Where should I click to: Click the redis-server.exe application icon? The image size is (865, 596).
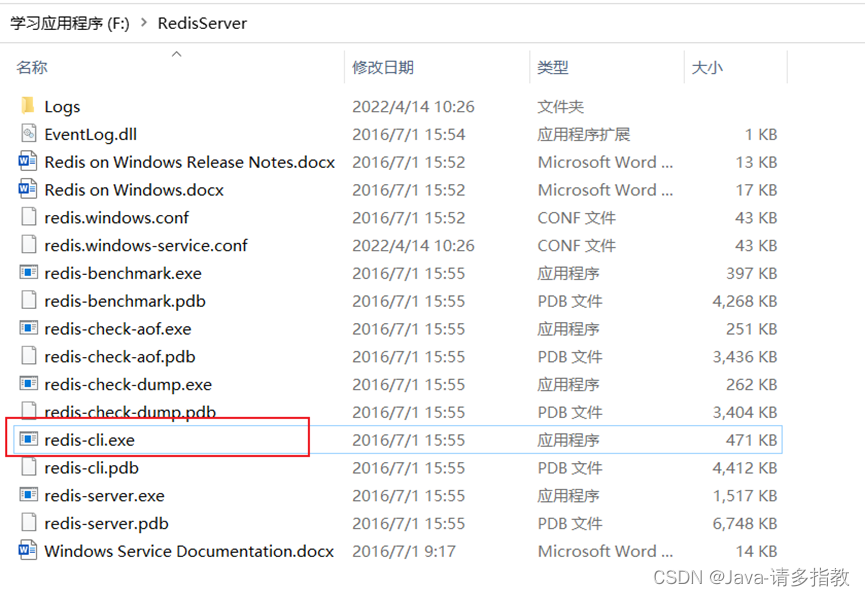(29, 494)
